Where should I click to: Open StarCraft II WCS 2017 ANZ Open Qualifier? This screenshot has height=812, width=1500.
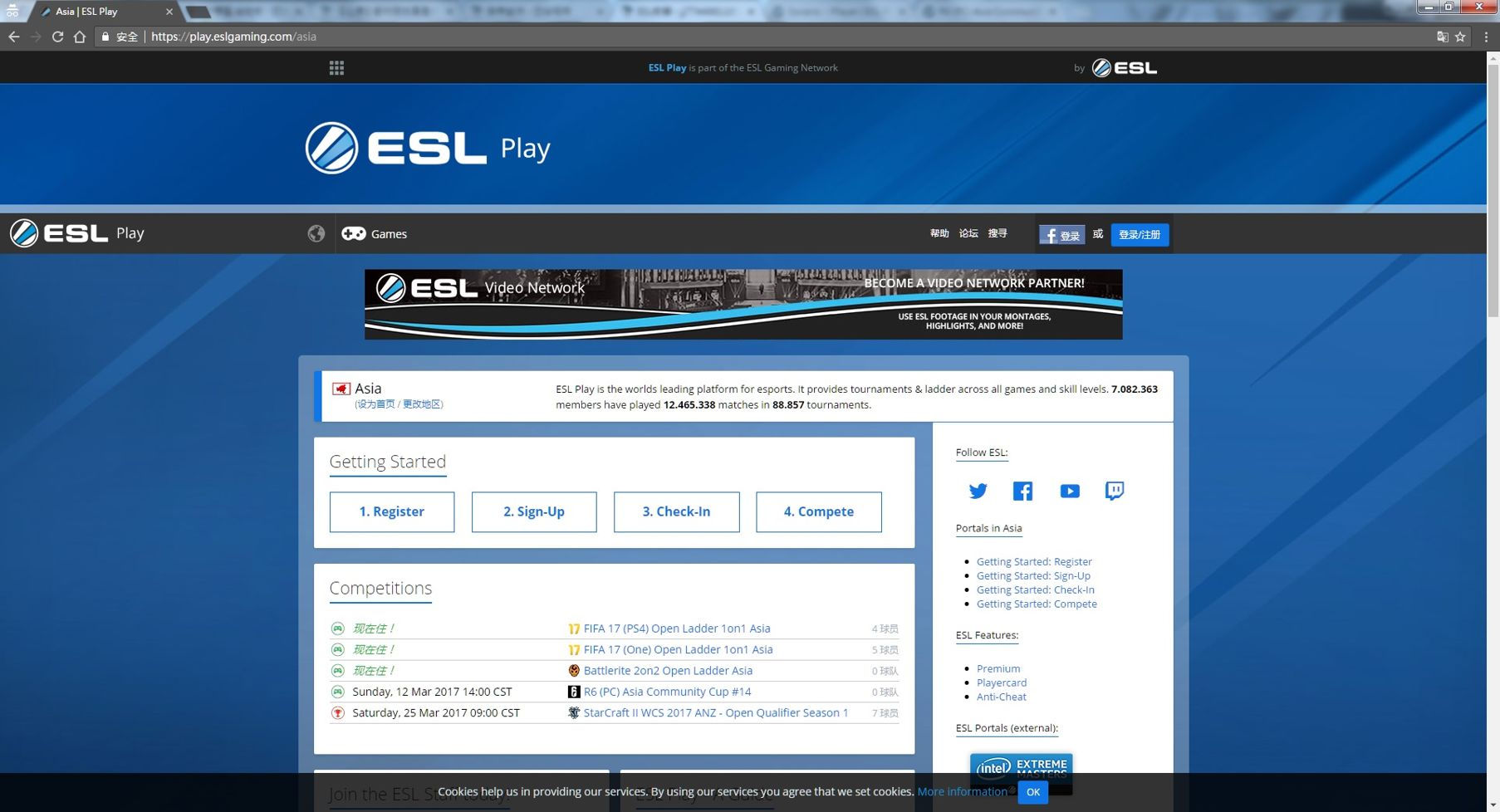(x=716, y=712)
